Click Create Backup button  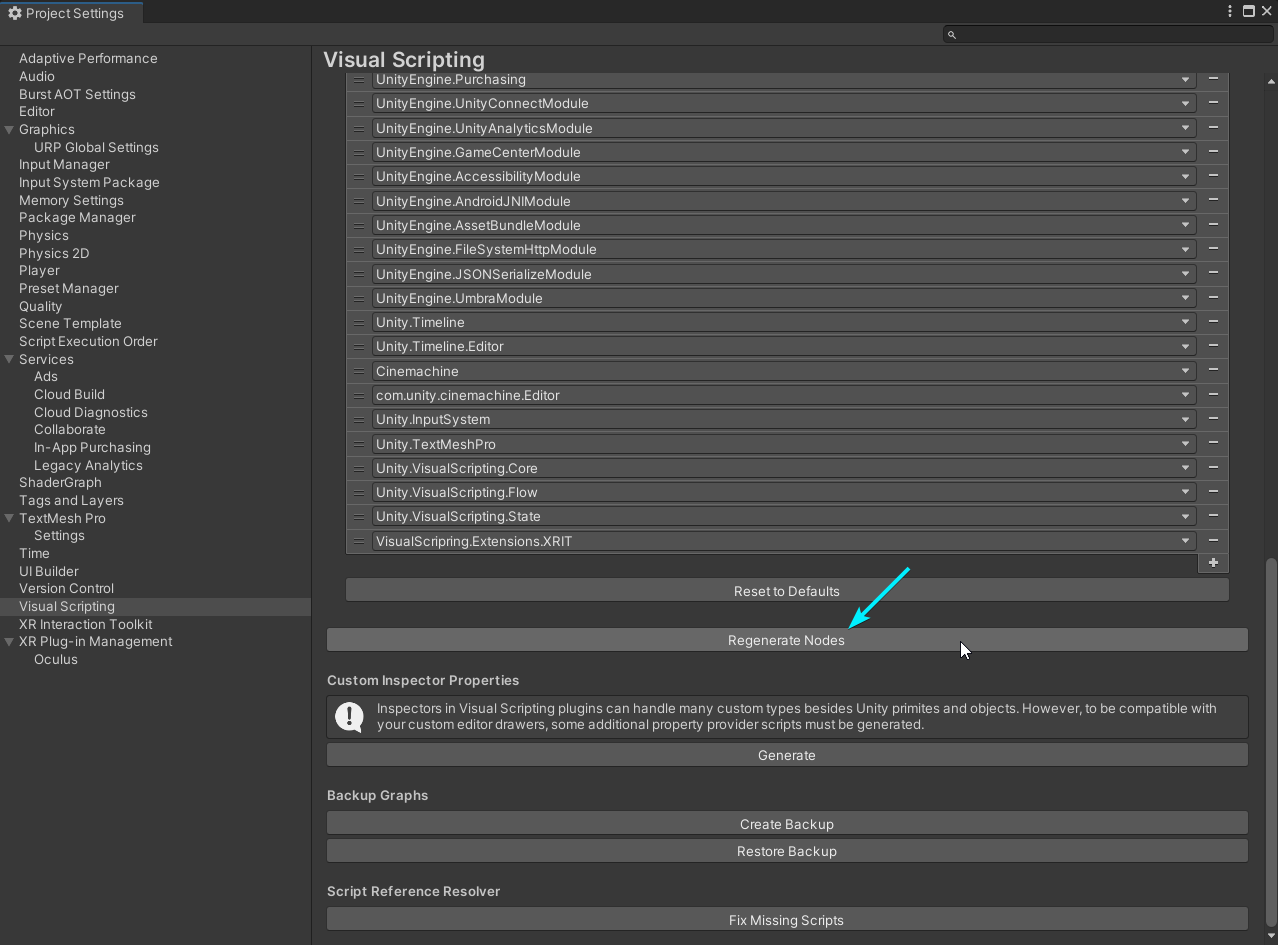[x=787, y=824]
